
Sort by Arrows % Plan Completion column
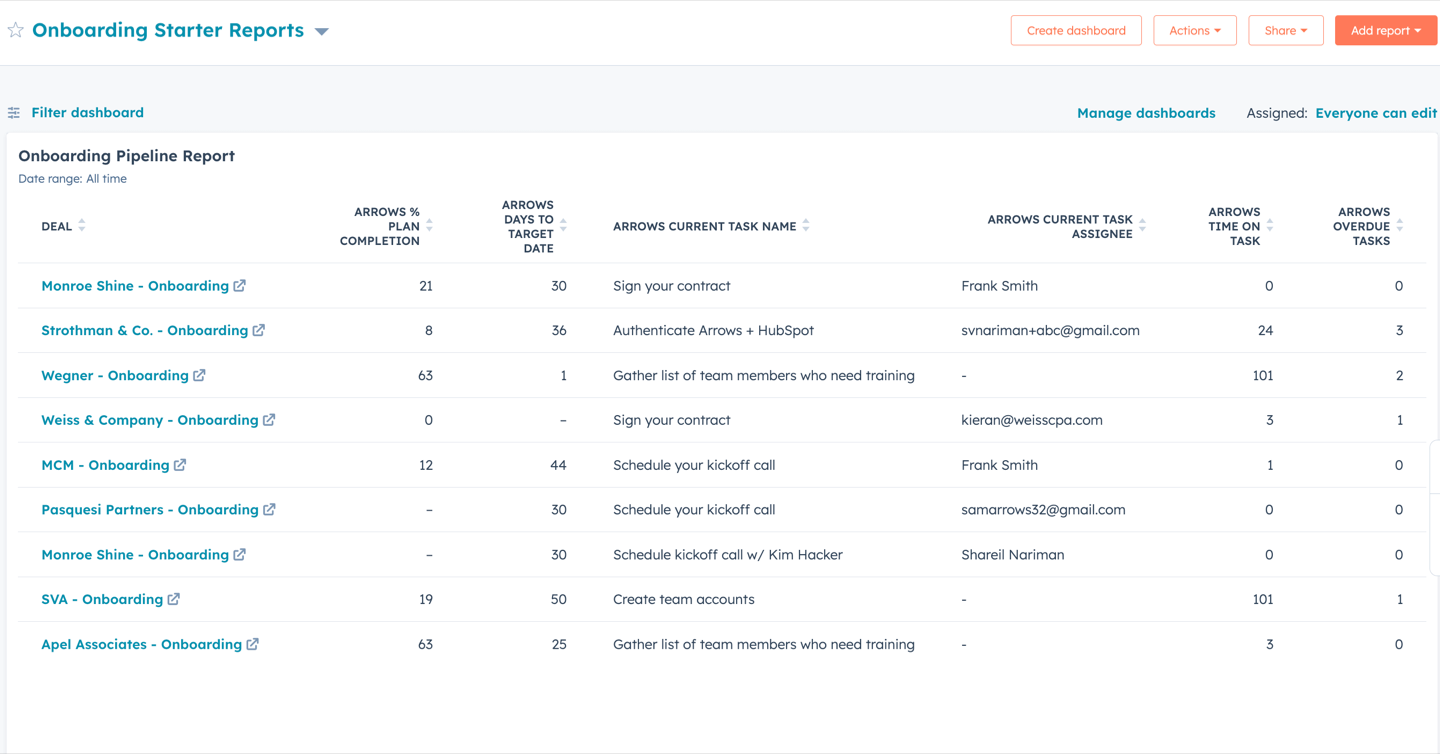[430, 226]
